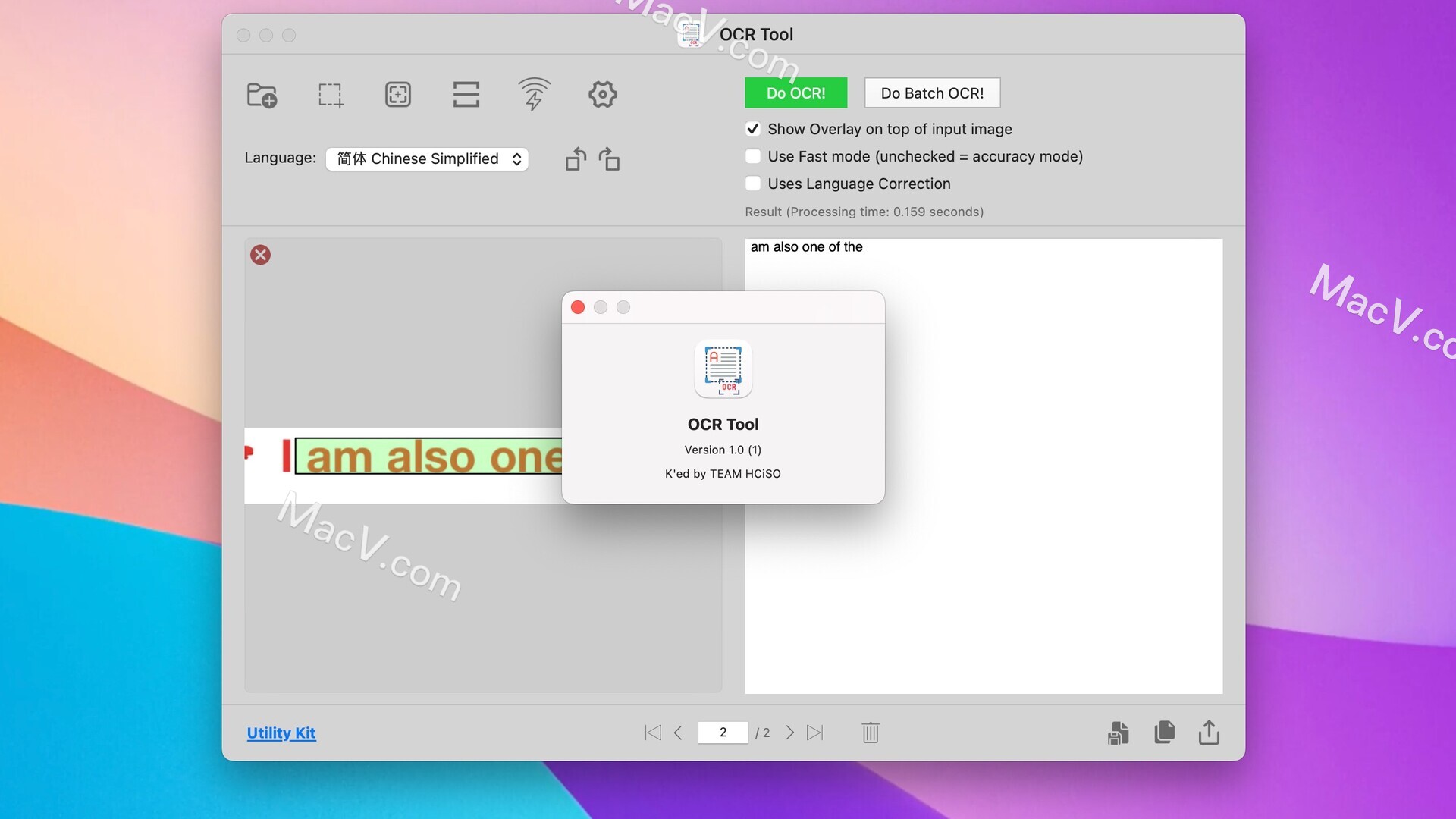Share the OCR result
The height and width of the screenshot is (819, 1456).
click(1209, 733)
